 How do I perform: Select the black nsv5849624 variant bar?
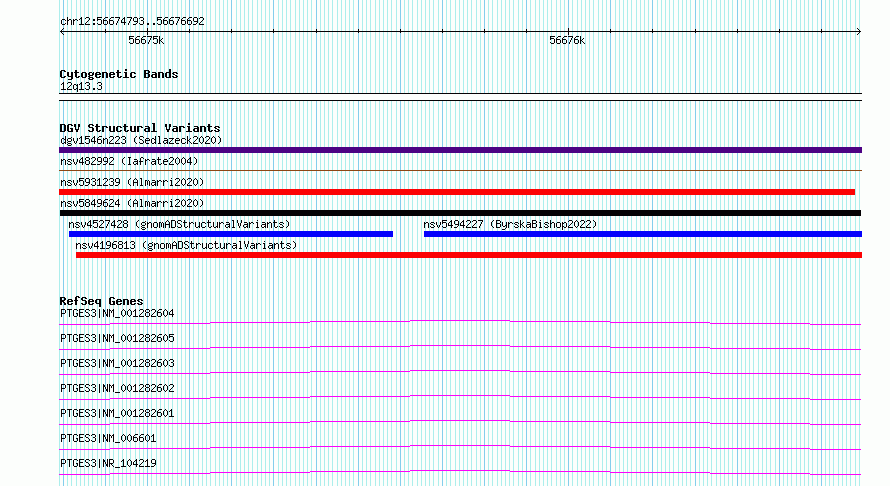pyautogui.click(x=460, y=213)
